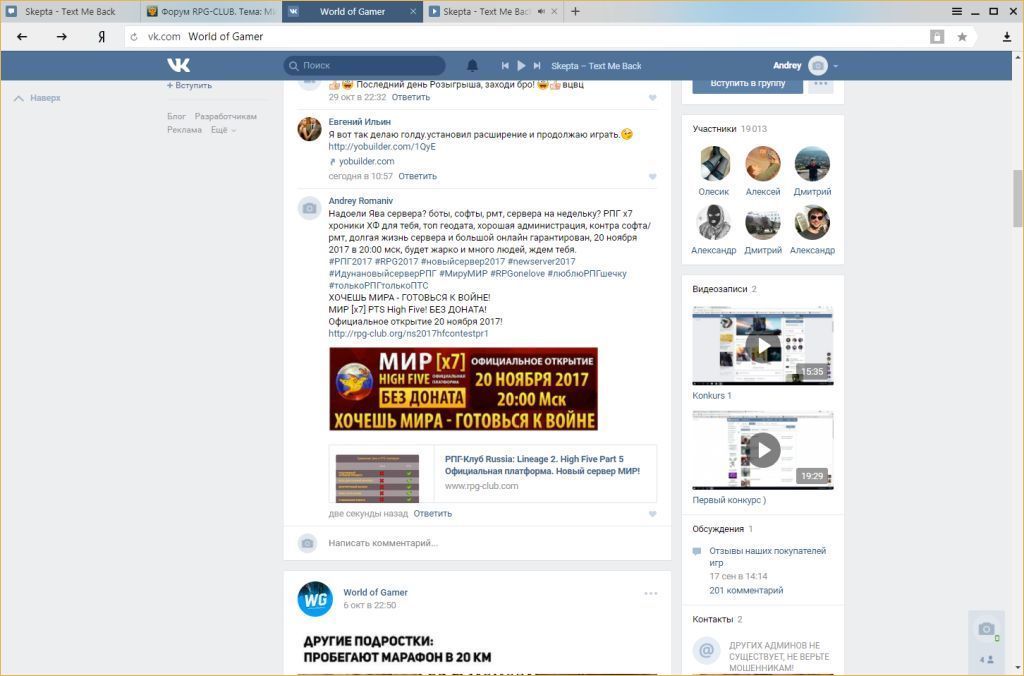Select the World of Gamer tab
The height and width of the screenshot is (676, 1024).
click(352, 12)
